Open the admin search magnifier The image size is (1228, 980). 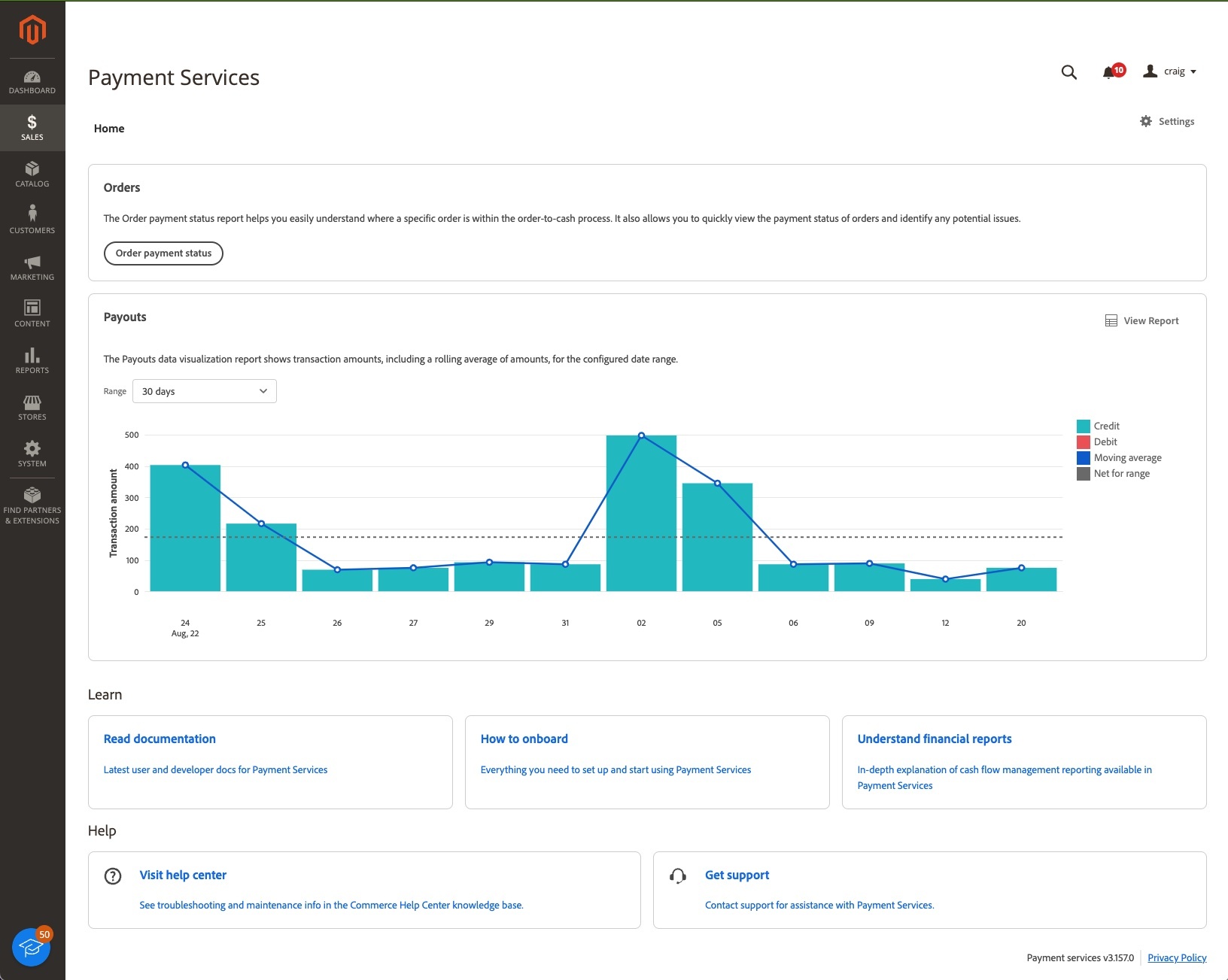pos(1068,72)
